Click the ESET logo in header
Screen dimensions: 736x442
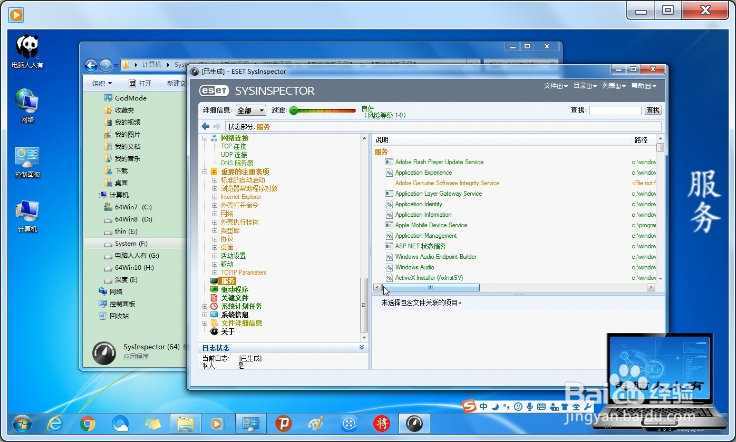(x=214, y=91)
